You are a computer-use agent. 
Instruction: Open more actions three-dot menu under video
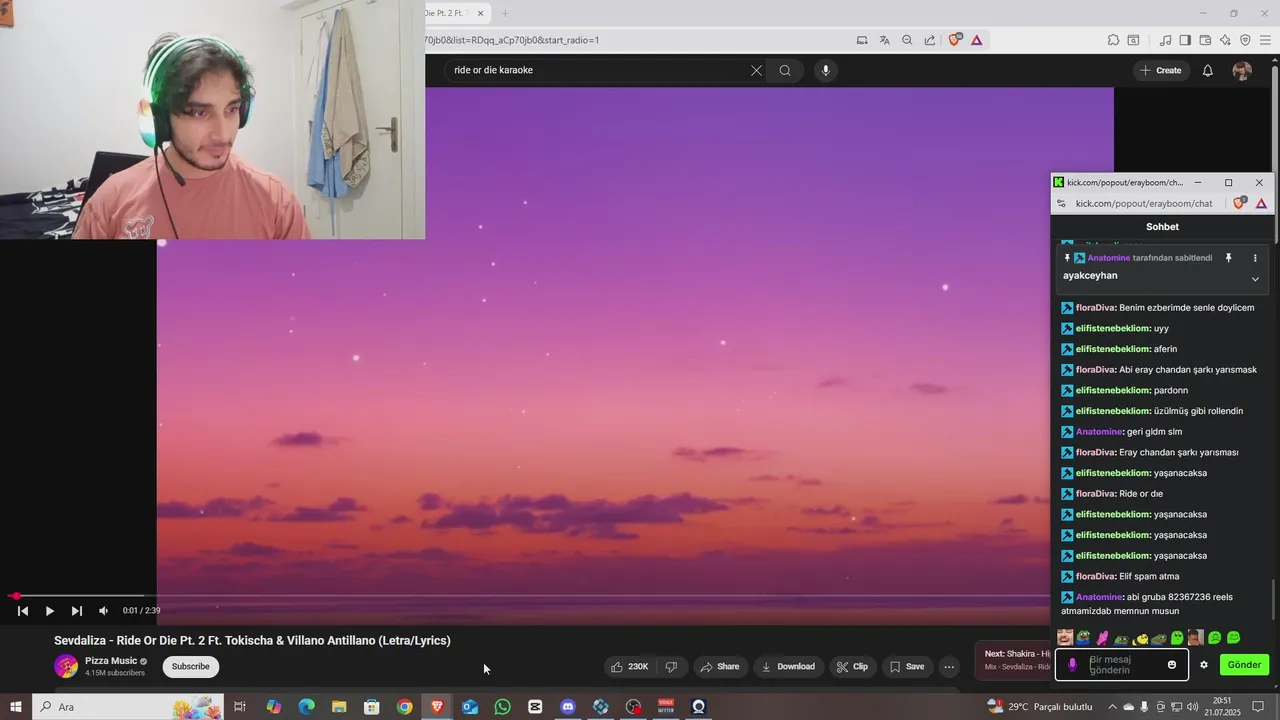(x=949, y=667)
